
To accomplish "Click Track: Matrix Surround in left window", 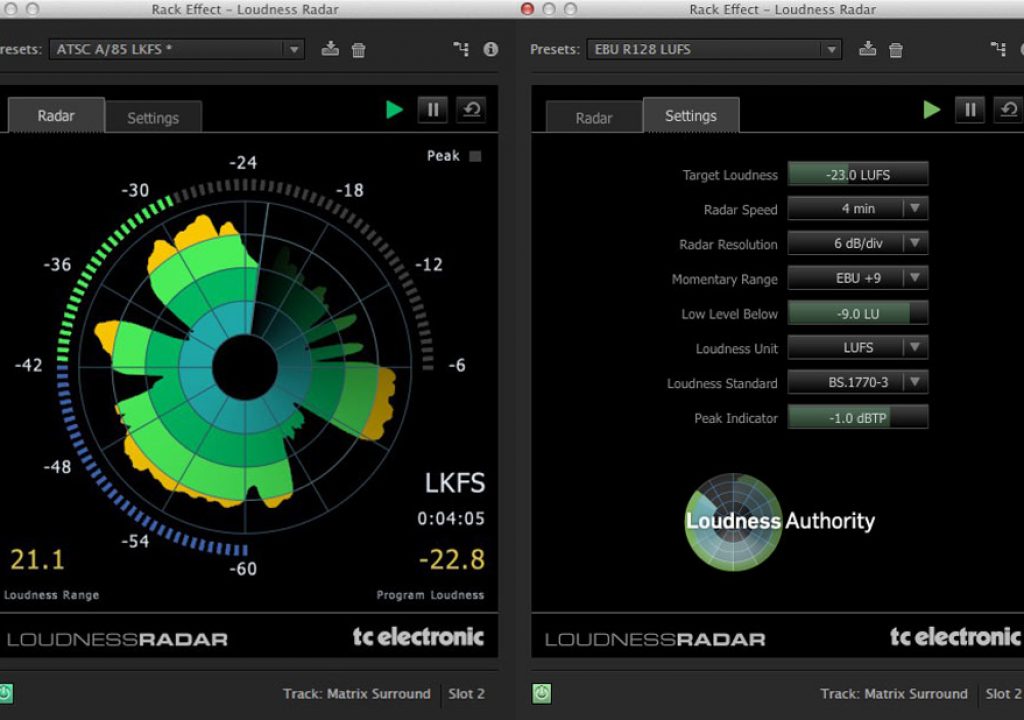I will click(x=357, y=694).
